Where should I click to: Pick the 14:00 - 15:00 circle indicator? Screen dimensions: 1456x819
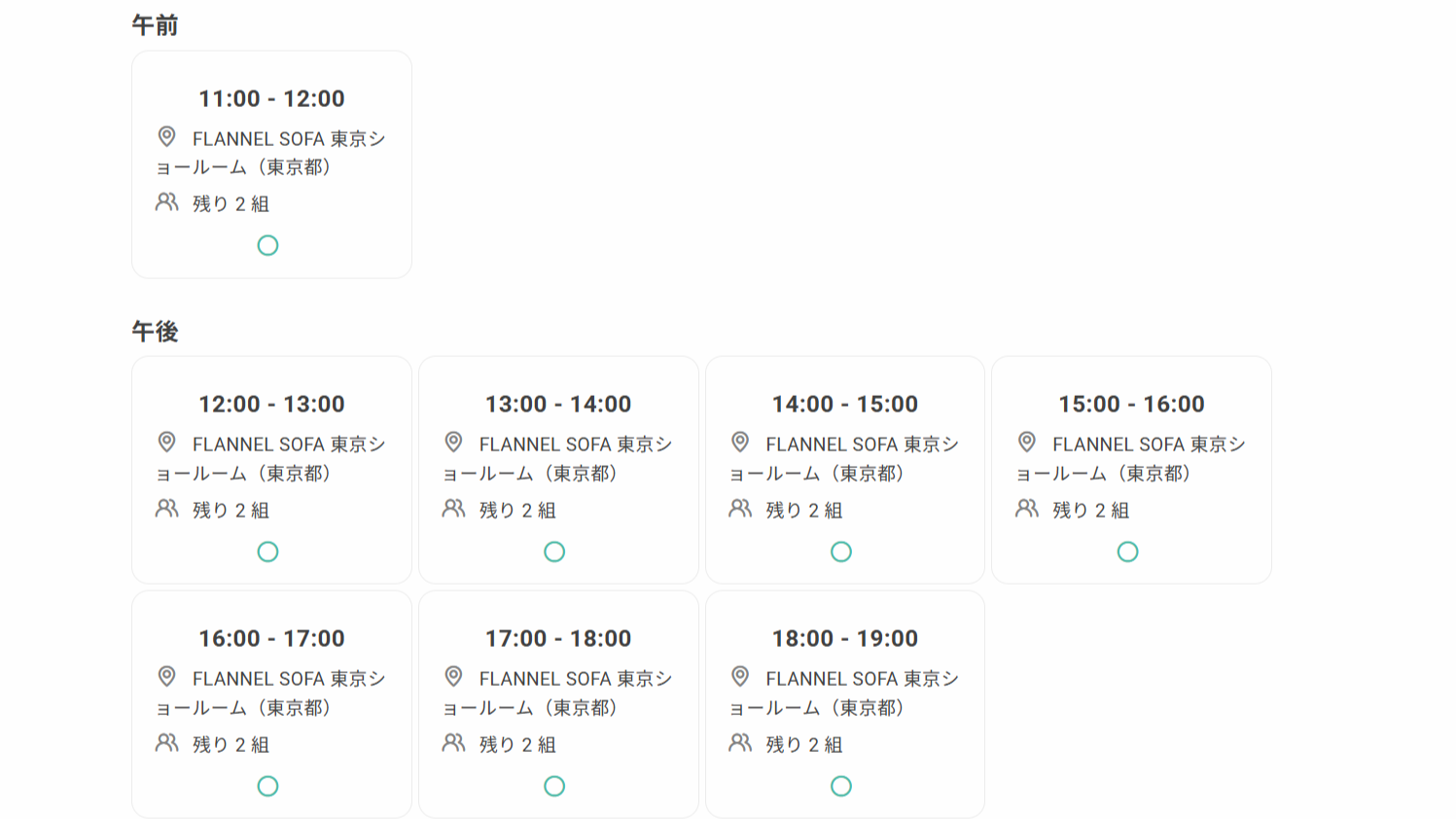[841, 552]
